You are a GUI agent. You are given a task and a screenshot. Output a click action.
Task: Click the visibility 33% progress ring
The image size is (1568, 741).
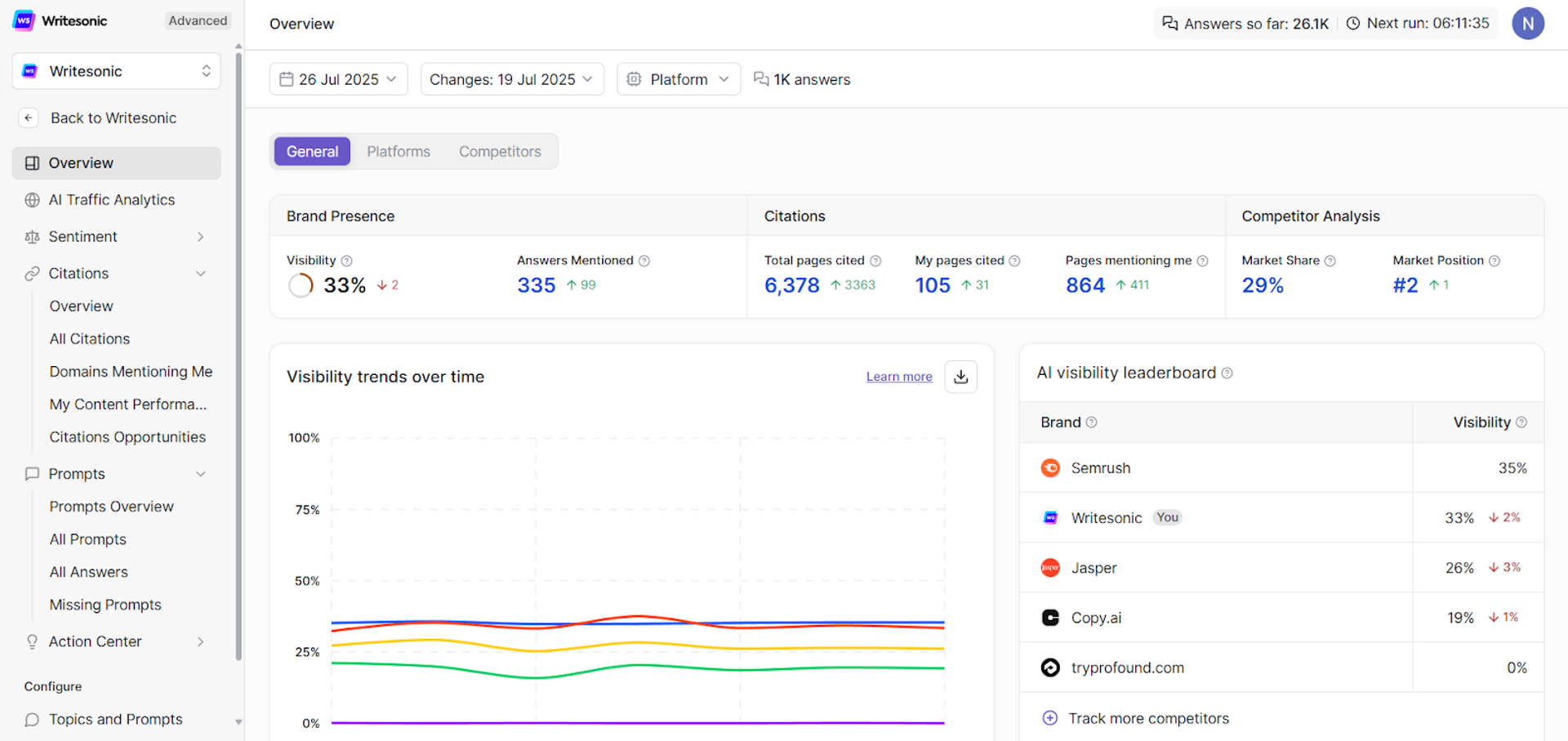(x=301, y=285)
